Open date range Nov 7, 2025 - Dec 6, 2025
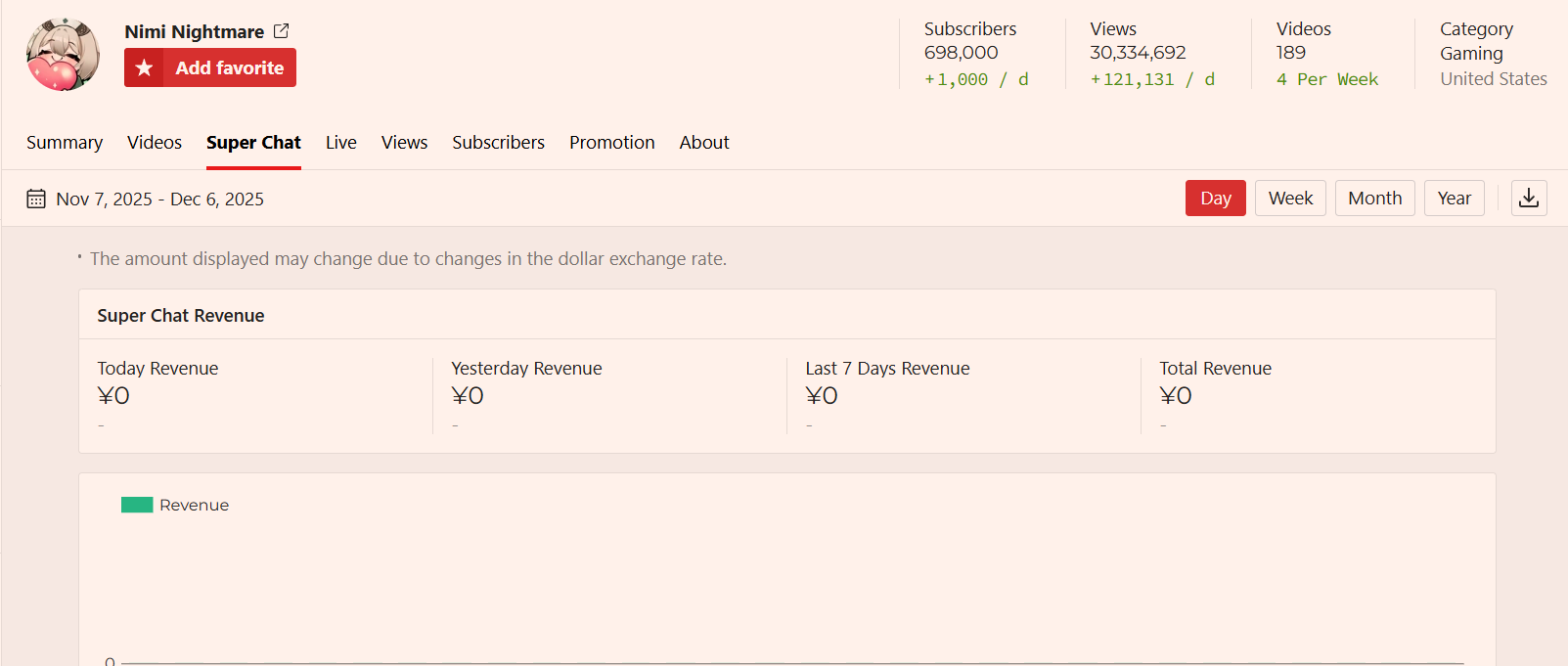Screen dimensions: 1568x666 point(160,199)
